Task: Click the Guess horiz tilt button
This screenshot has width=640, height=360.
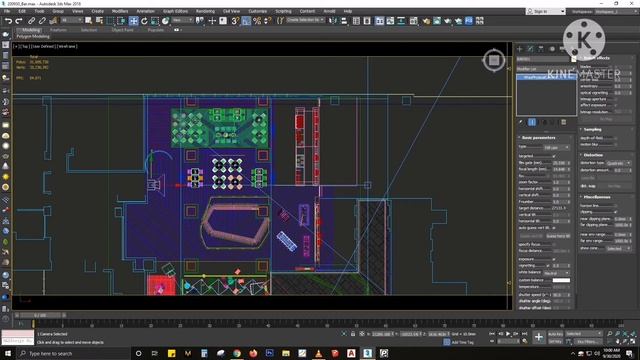Action: click(558, 236)
